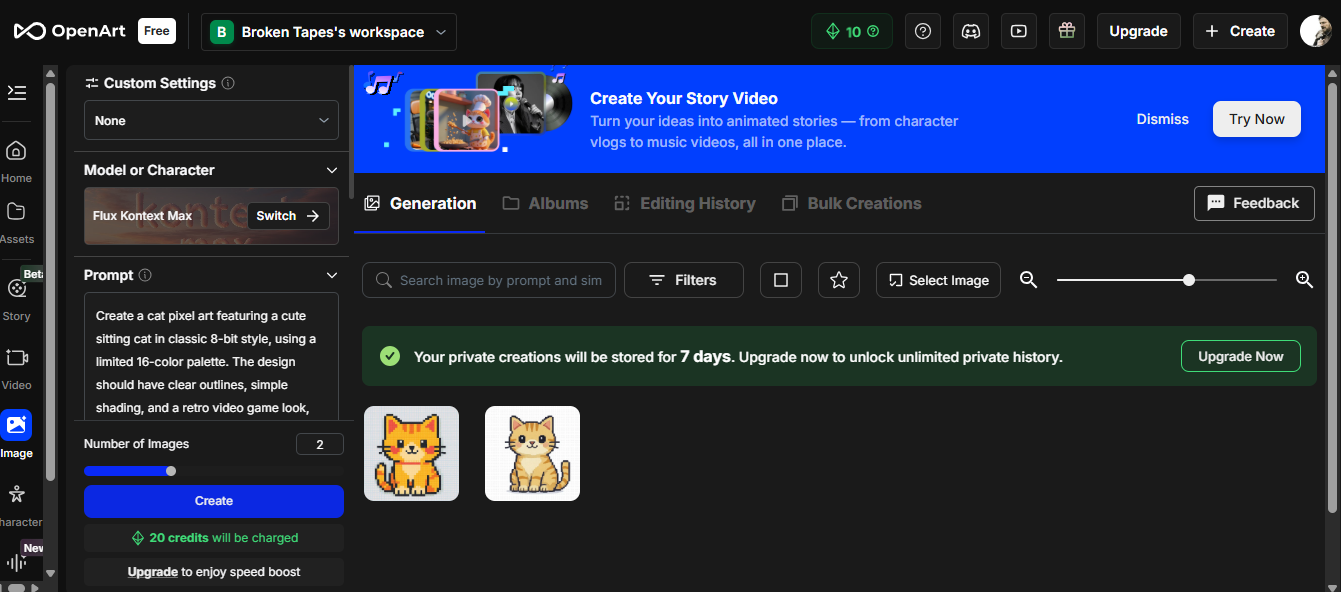Click the 20 credits will be charged text

(214, 538)
